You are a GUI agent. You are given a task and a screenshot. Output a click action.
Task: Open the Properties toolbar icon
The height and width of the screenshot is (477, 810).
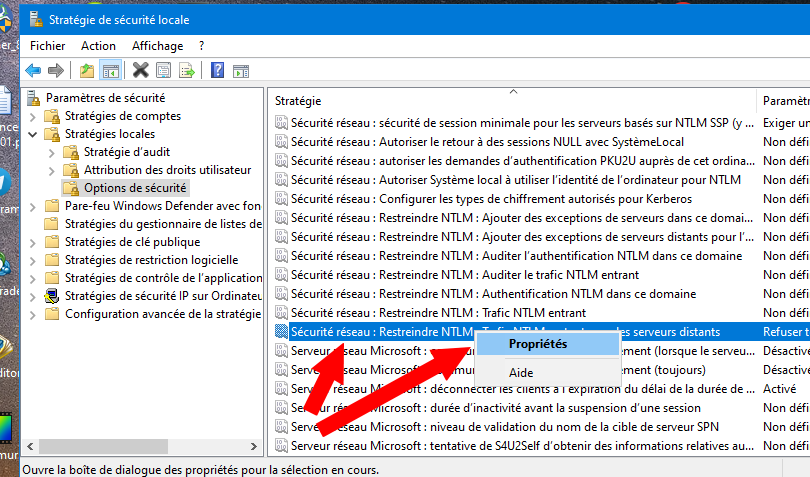[x=163, y=70]
